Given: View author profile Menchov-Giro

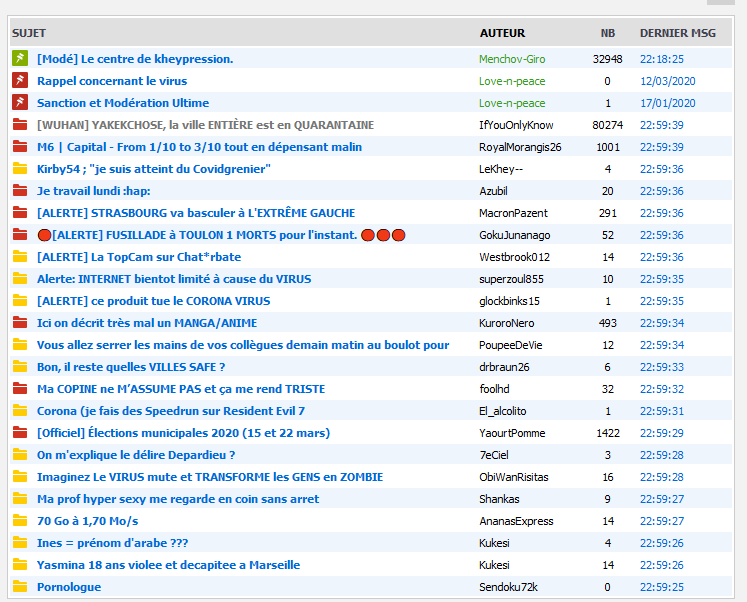Looking at the screenshot, I should pos(512,59).
